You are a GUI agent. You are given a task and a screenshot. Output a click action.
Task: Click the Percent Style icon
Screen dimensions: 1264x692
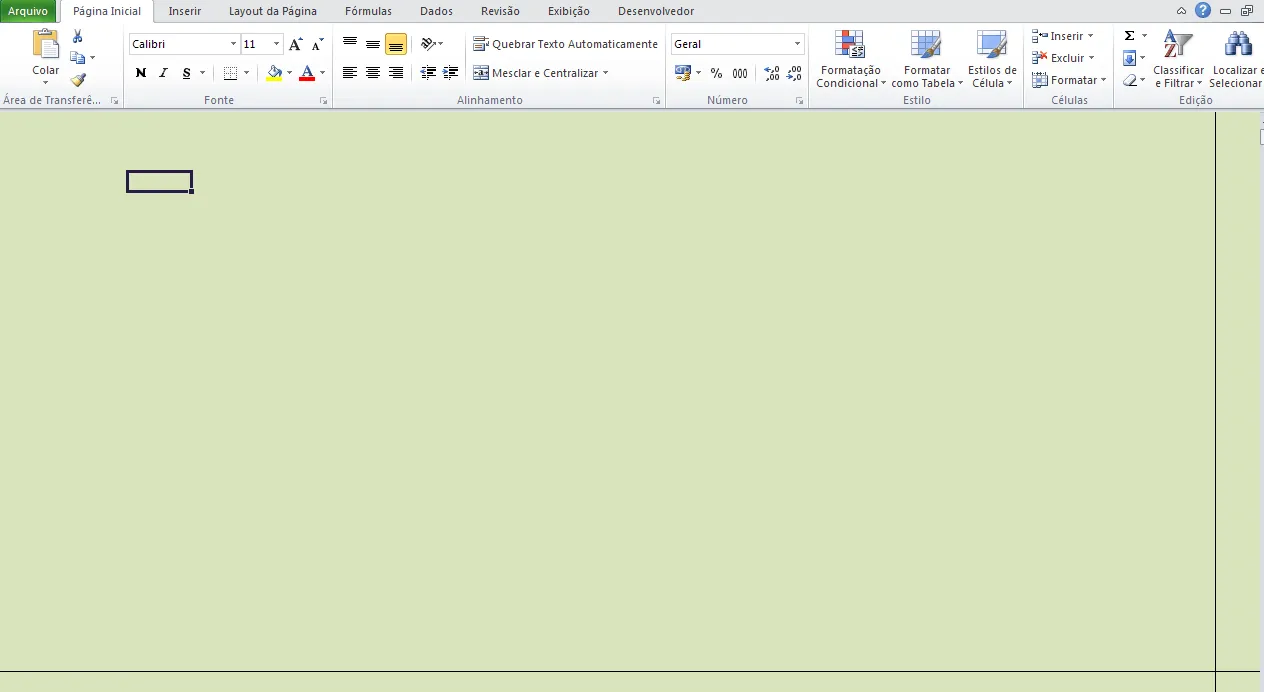(716, 73)
